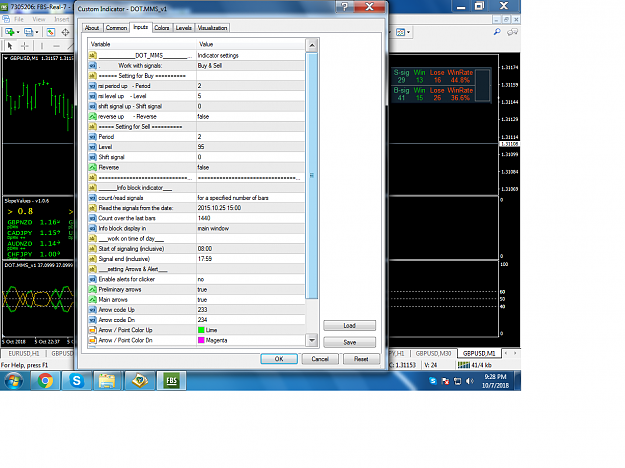Open the File menu

19,19
